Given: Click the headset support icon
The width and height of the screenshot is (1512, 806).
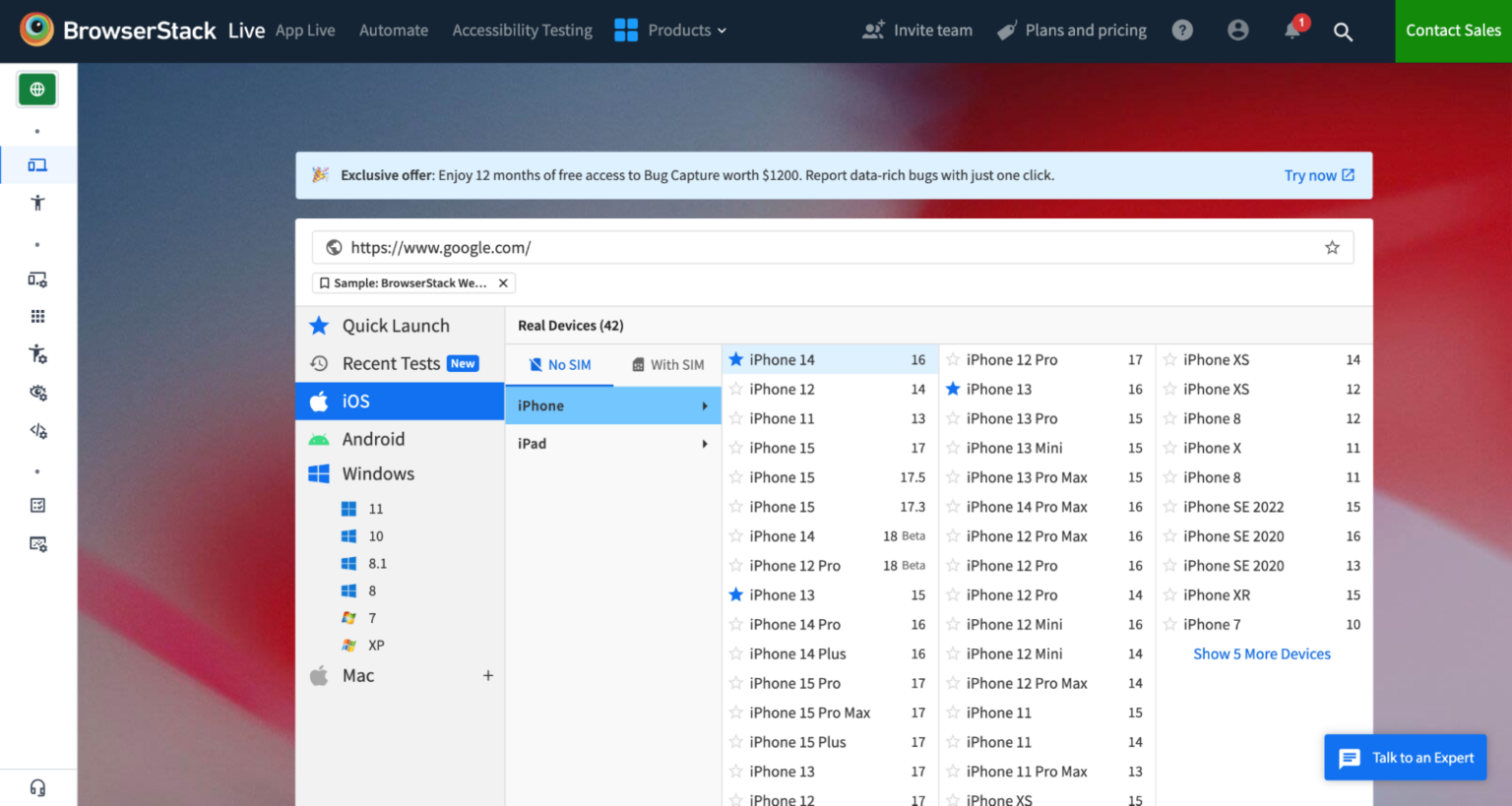Looking at the screenshot, I should point(37,787).
